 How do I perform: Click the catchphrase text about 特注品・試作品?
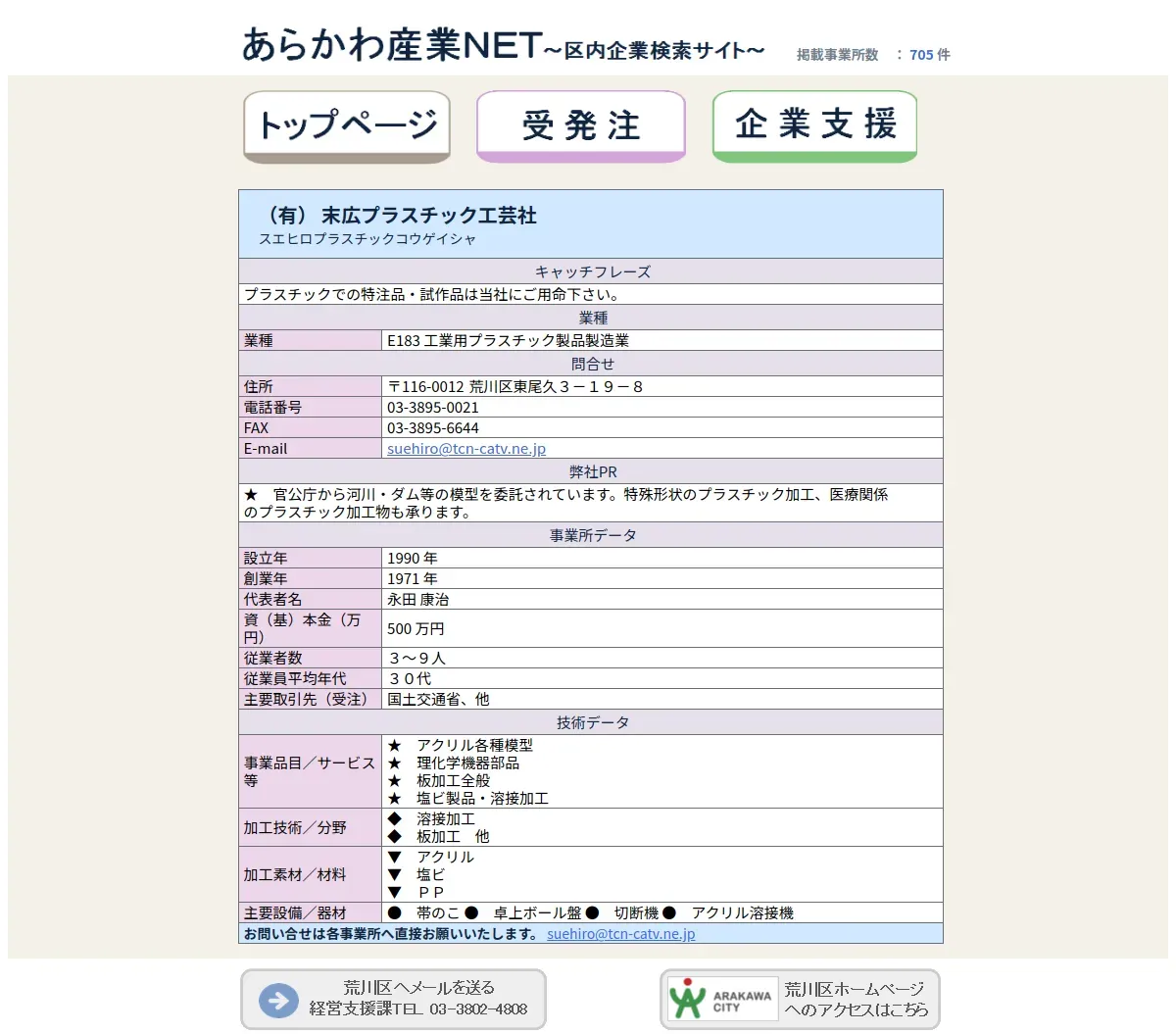point(432,294)
